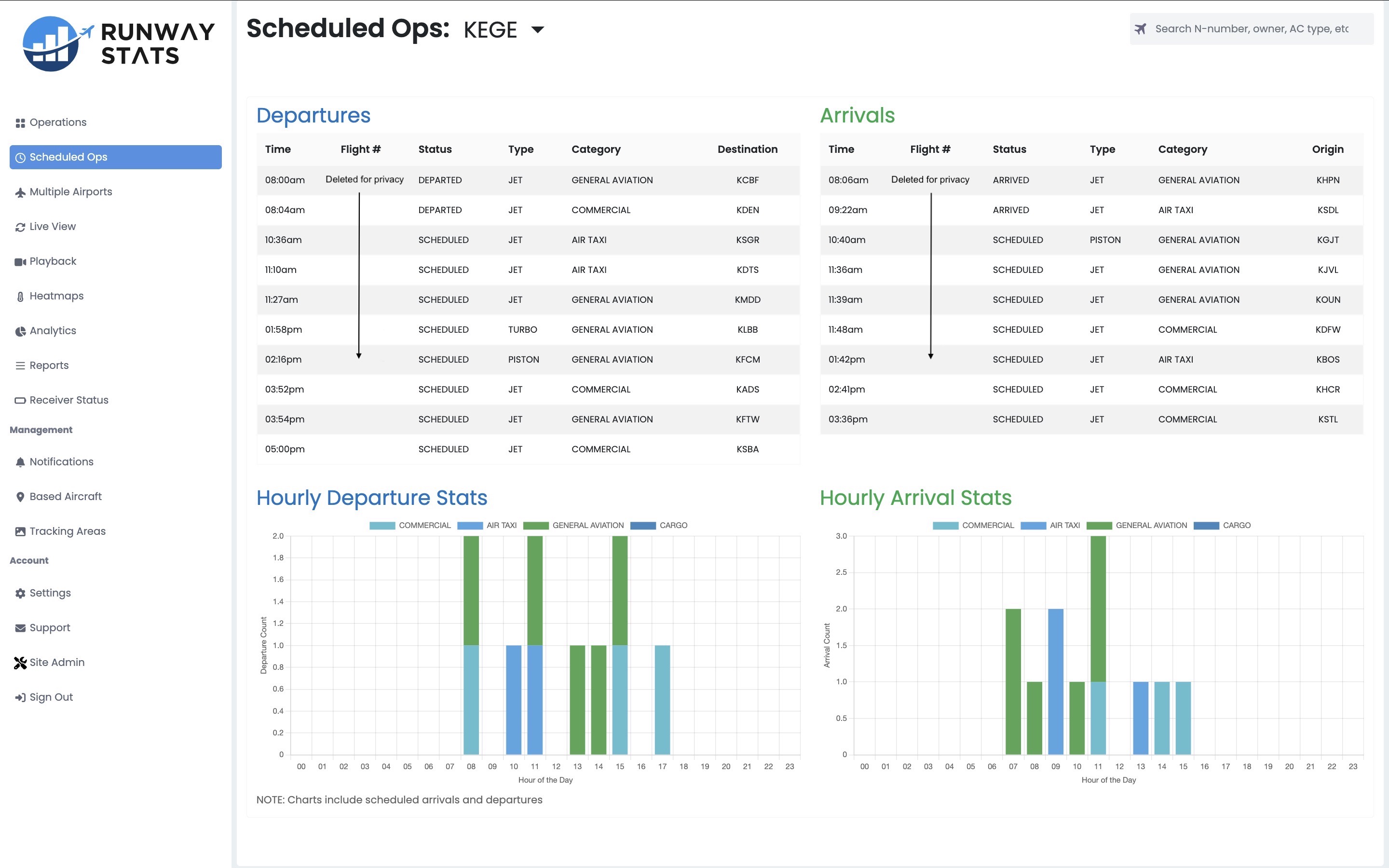Open the Support link

click(115, 627)
